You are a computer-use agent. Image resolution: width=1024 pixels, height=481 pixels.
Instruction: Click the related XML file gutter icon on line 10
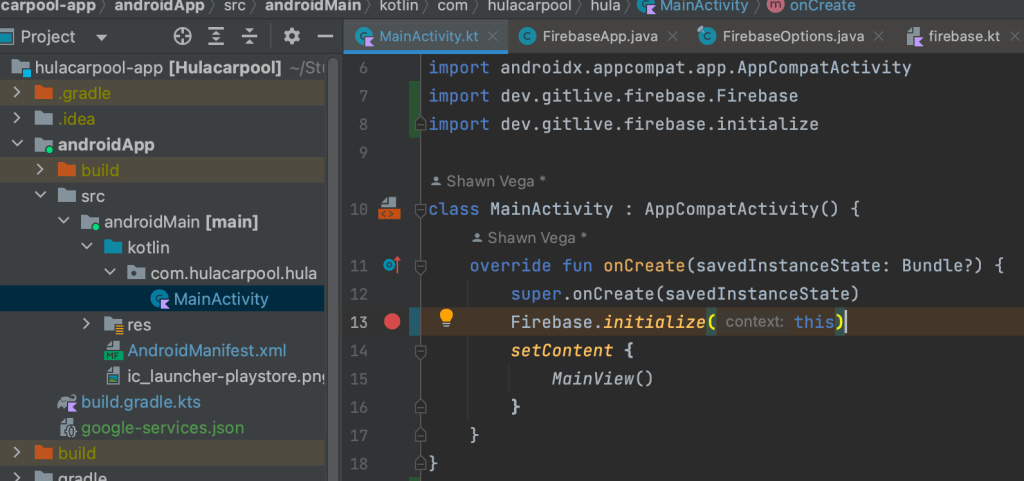(389, 208)
